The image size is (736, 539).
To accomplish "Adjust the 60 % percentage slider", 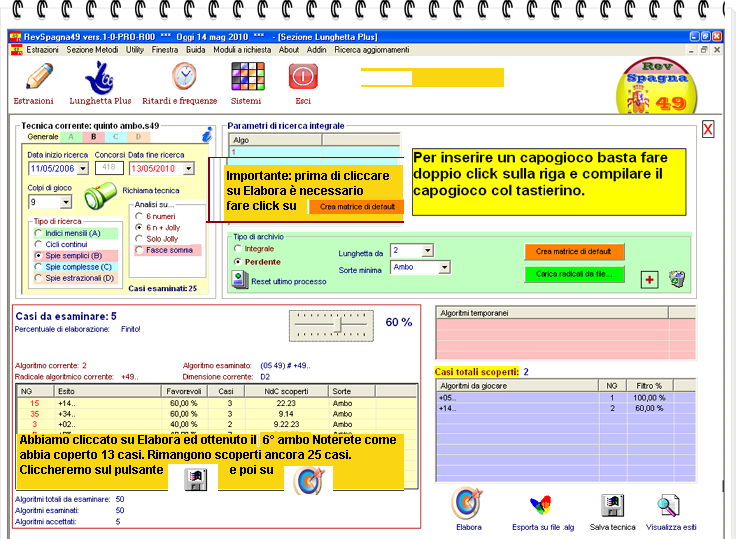I will [337, 324].
